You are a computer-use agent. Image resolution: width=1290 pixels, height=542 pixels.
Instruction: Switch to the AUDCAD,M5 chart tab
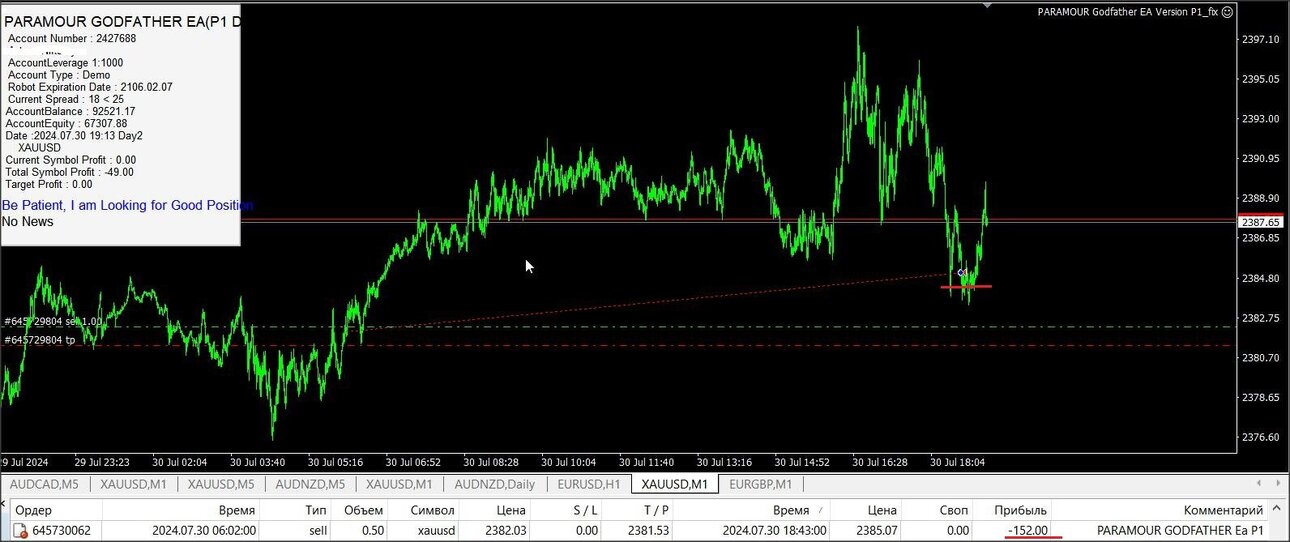44,484
